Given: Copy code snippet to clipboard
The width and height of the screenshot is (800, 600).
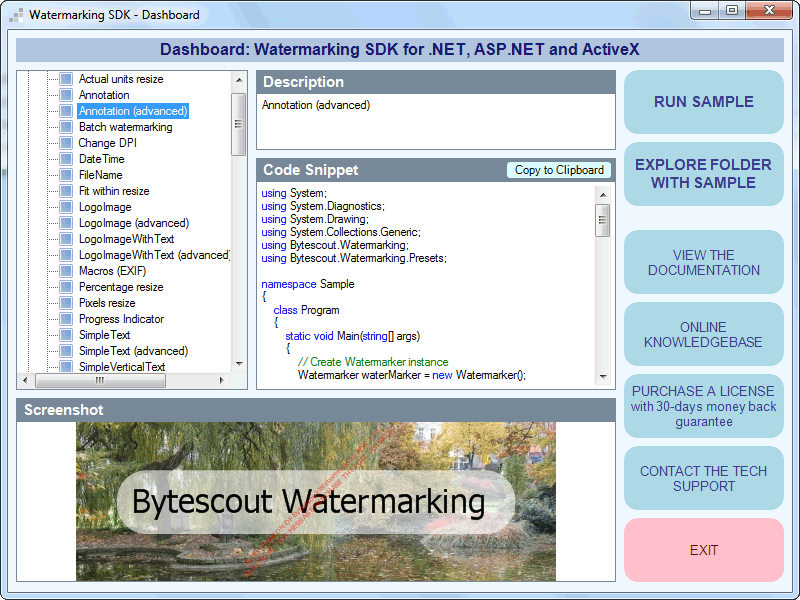Looking at the screenshot, I should 559,170.
